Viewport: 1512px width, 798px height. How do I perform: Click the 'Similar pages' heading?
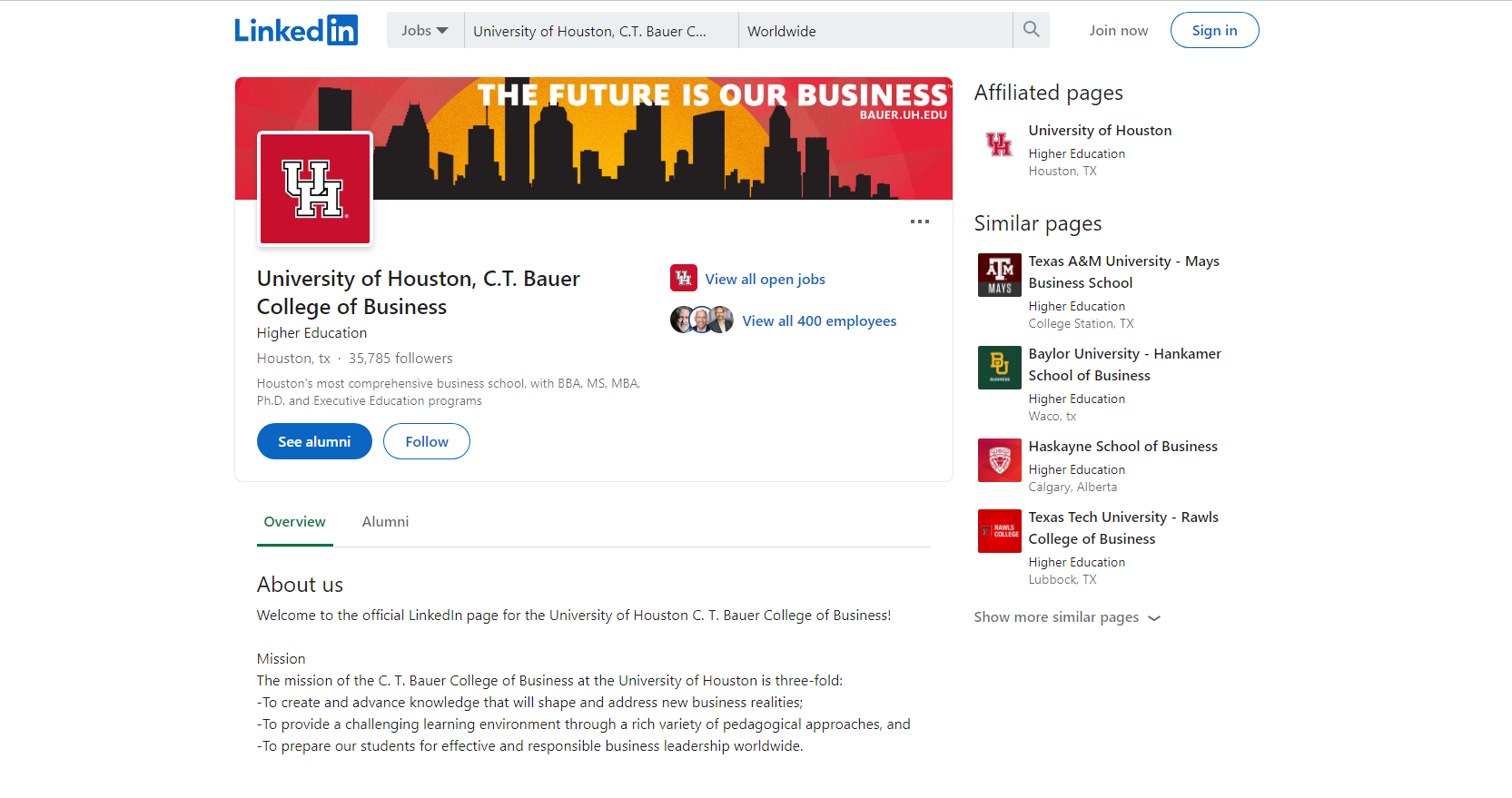click(x=1038, y=224)
